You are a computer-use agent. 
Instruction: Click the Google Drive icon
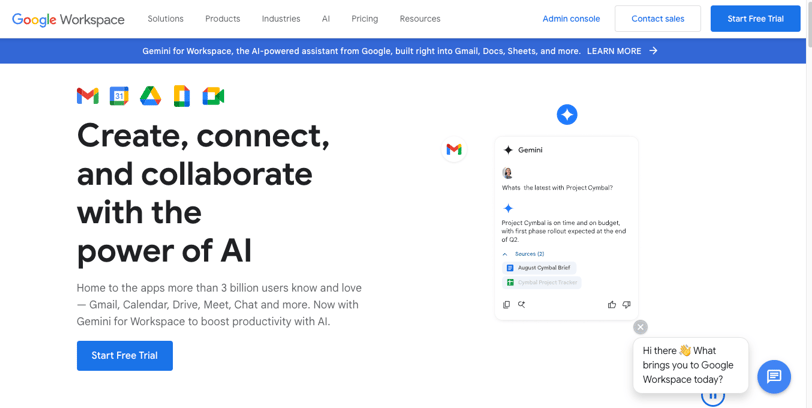point(150,96)
